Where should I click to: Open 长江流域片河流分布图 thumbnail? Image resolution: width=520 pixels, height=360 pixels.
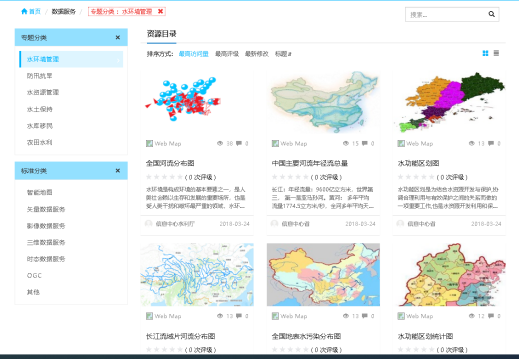(197, 274)
